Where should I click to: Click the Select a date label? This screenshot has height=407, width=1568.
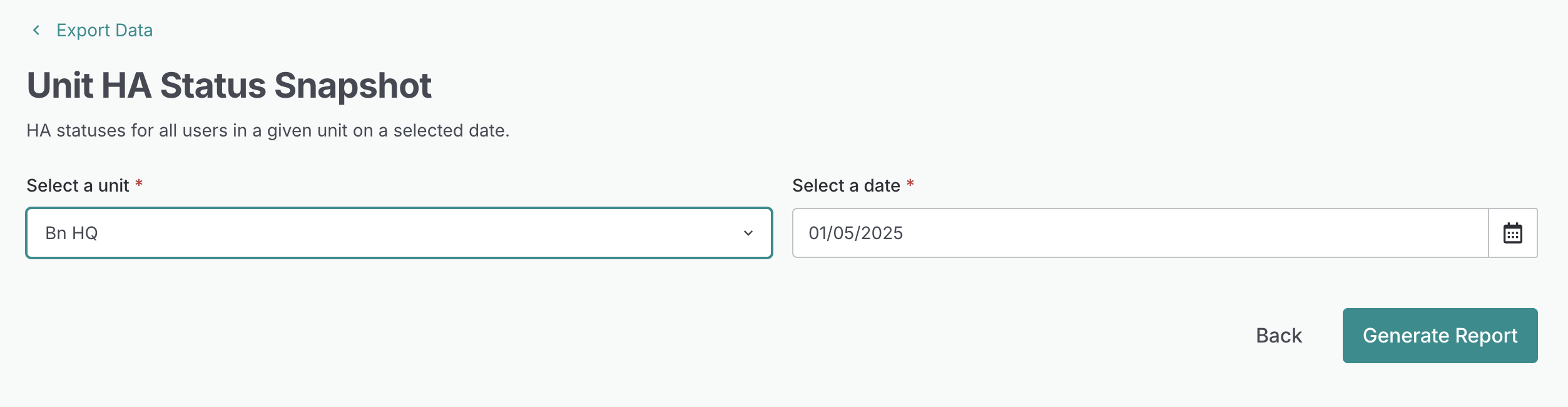(846, 185)
